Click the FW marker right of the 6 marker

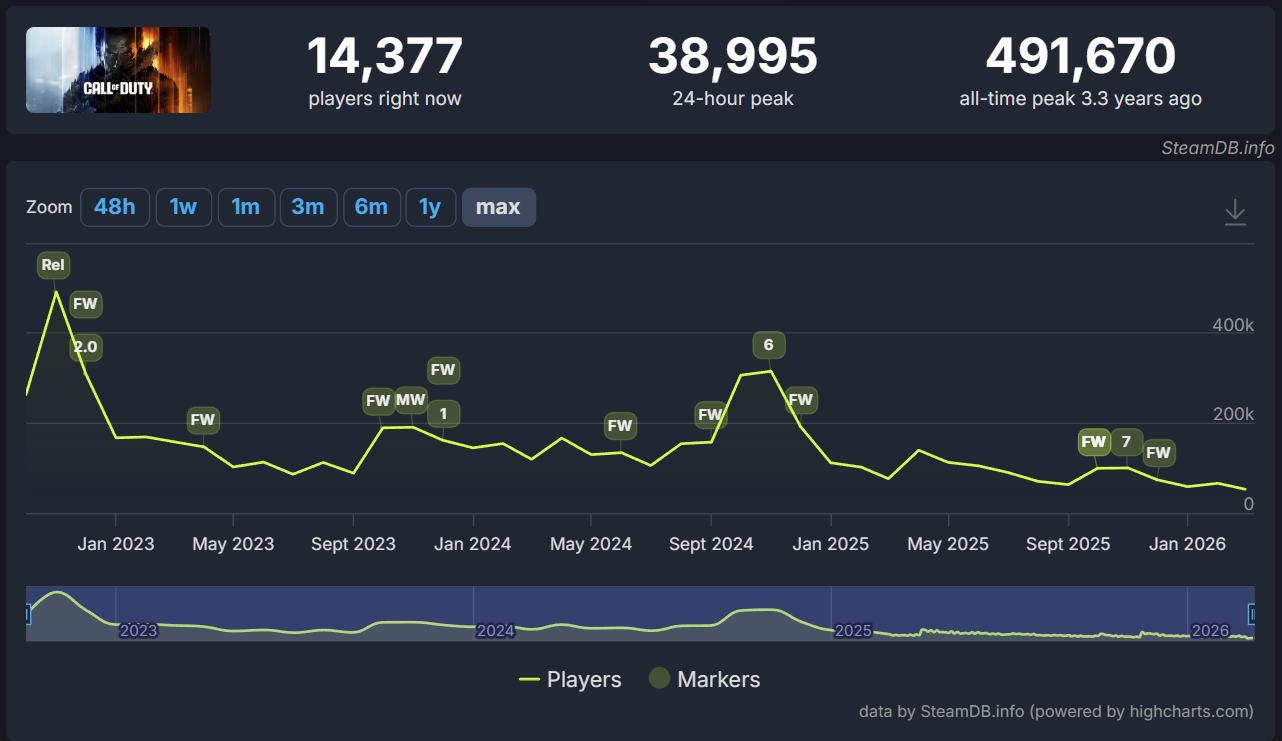click(801, 400)
